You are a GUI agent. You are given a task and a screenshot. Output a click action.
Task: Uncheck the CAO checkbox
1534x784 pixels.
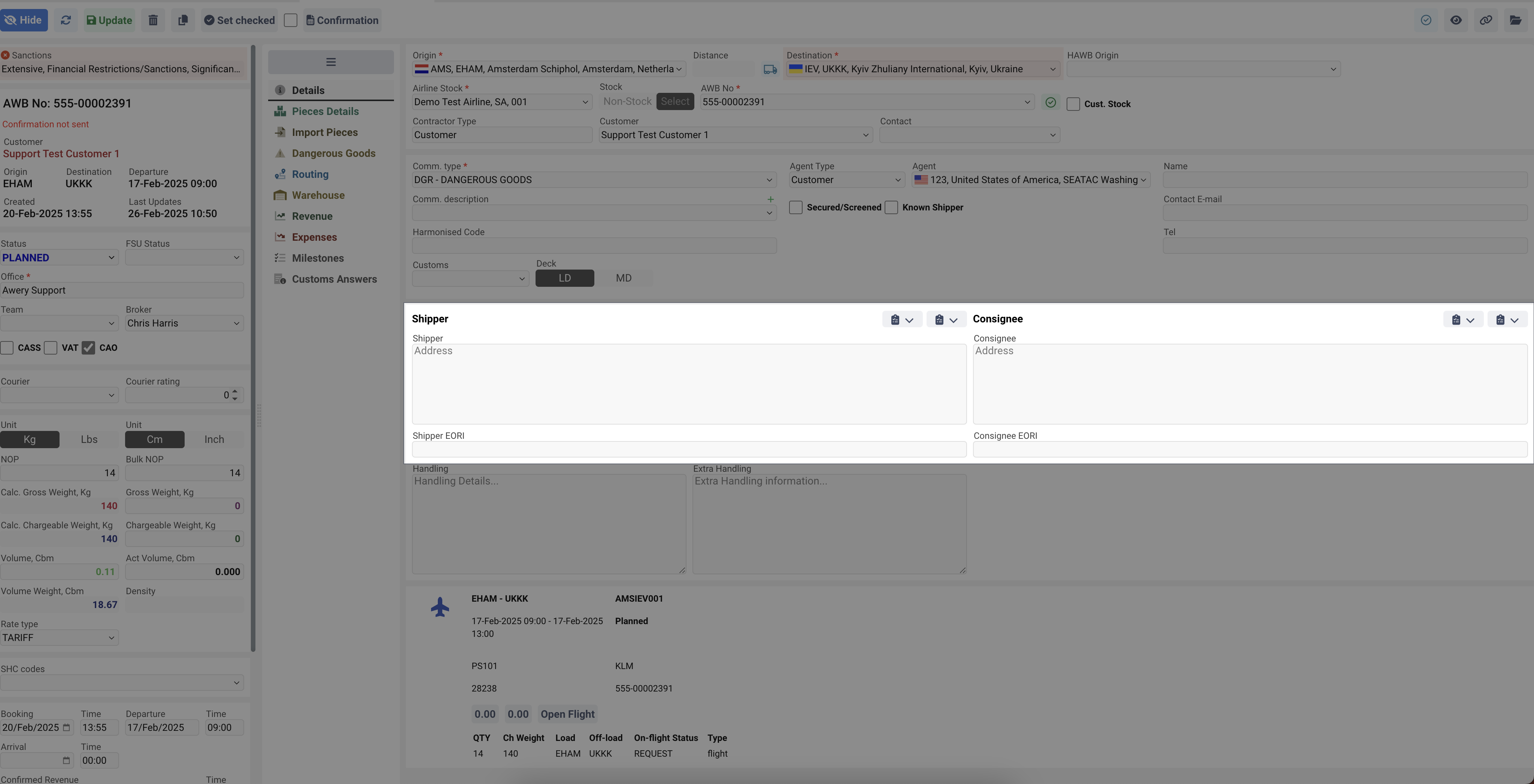click(88, 348)
